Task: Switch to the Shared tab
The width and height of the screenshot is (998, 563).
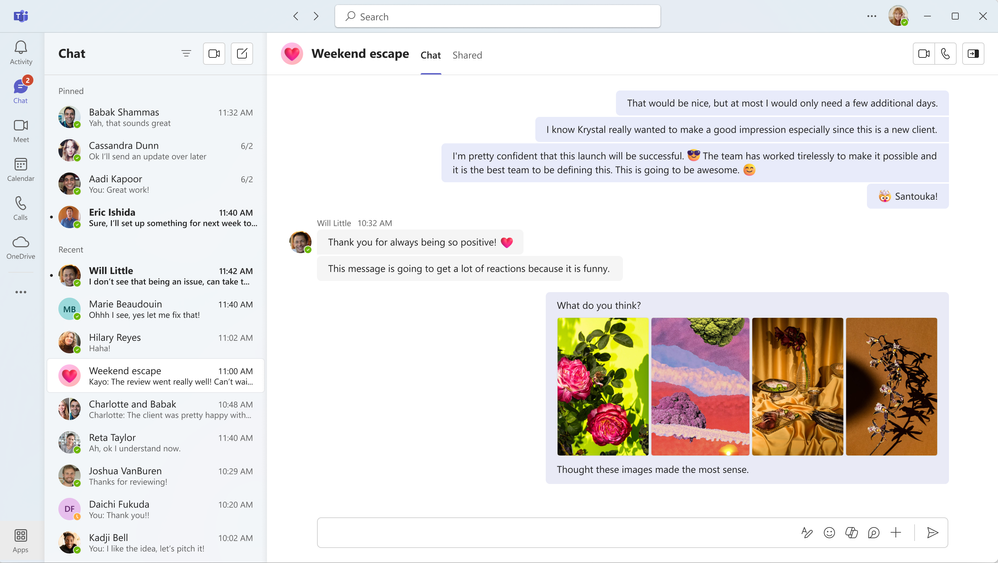Action: 467,55
